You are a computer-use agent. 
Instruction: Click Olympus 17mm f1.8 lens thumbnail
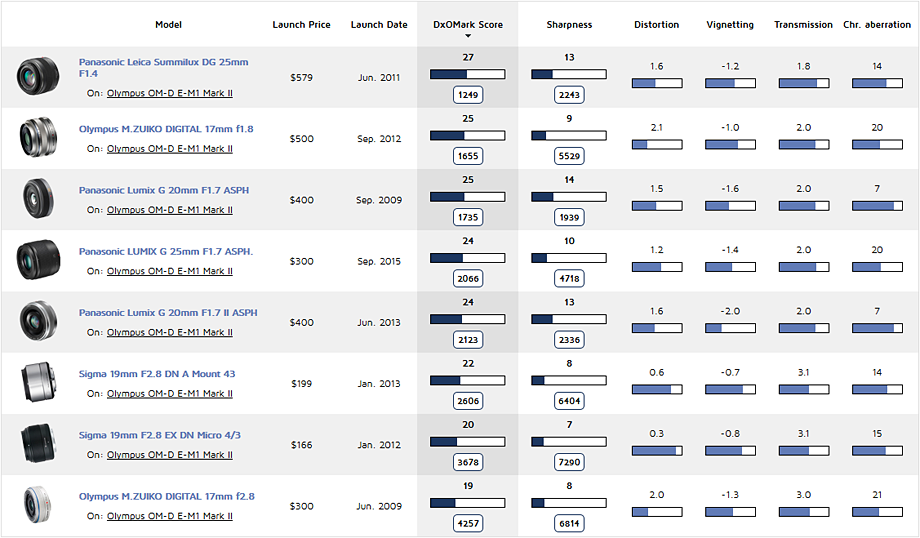coord(38,137)
